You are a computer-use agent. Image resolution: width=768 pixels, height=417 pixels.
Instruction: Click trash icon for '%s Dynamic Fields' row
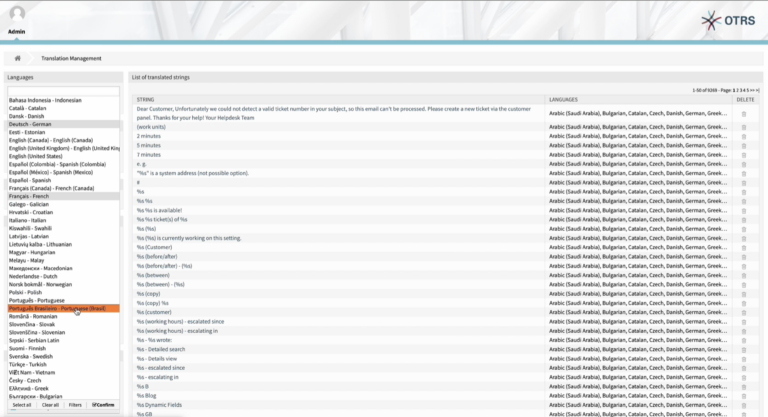[744, 406]
